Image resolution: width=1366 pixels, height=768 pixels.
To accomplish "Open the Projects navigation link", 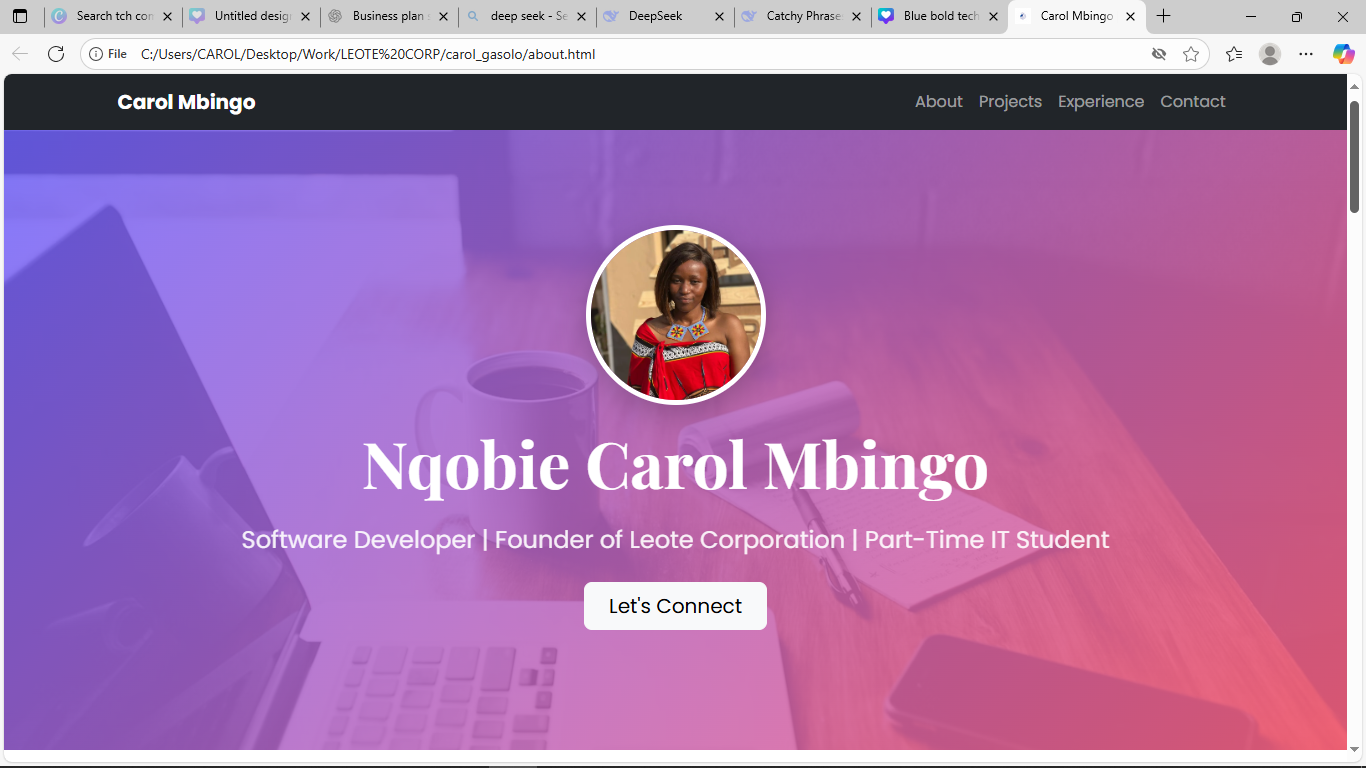I will [x=1010, y=101].
